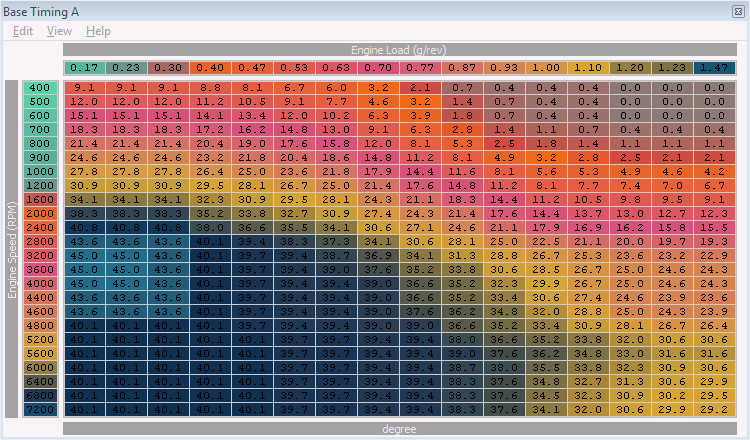Image resolution: width=750 pixels, height=440 pixels.
Task: Select the 1.47 engine load column header
Action: pos(715,68)
